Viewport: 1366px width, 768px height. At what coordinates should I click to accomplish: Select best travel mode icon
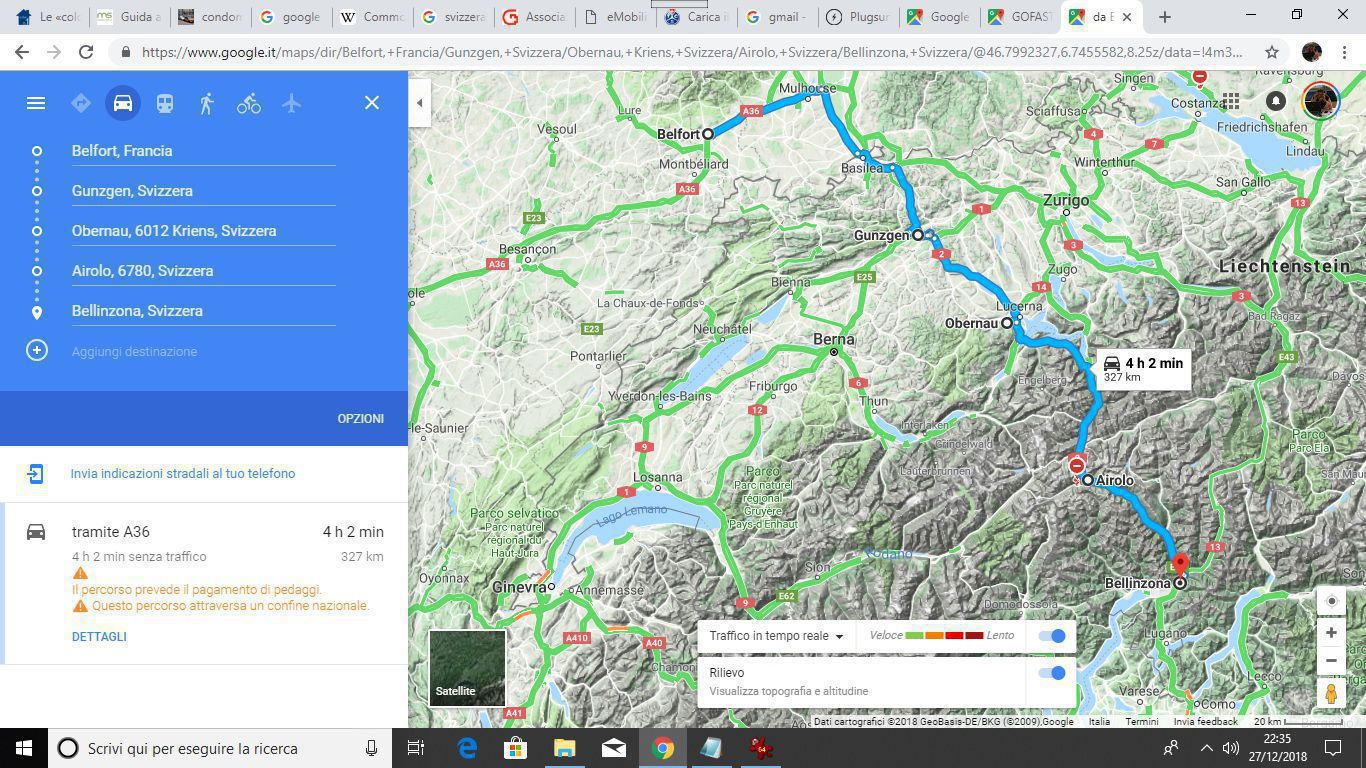[81, 103]
